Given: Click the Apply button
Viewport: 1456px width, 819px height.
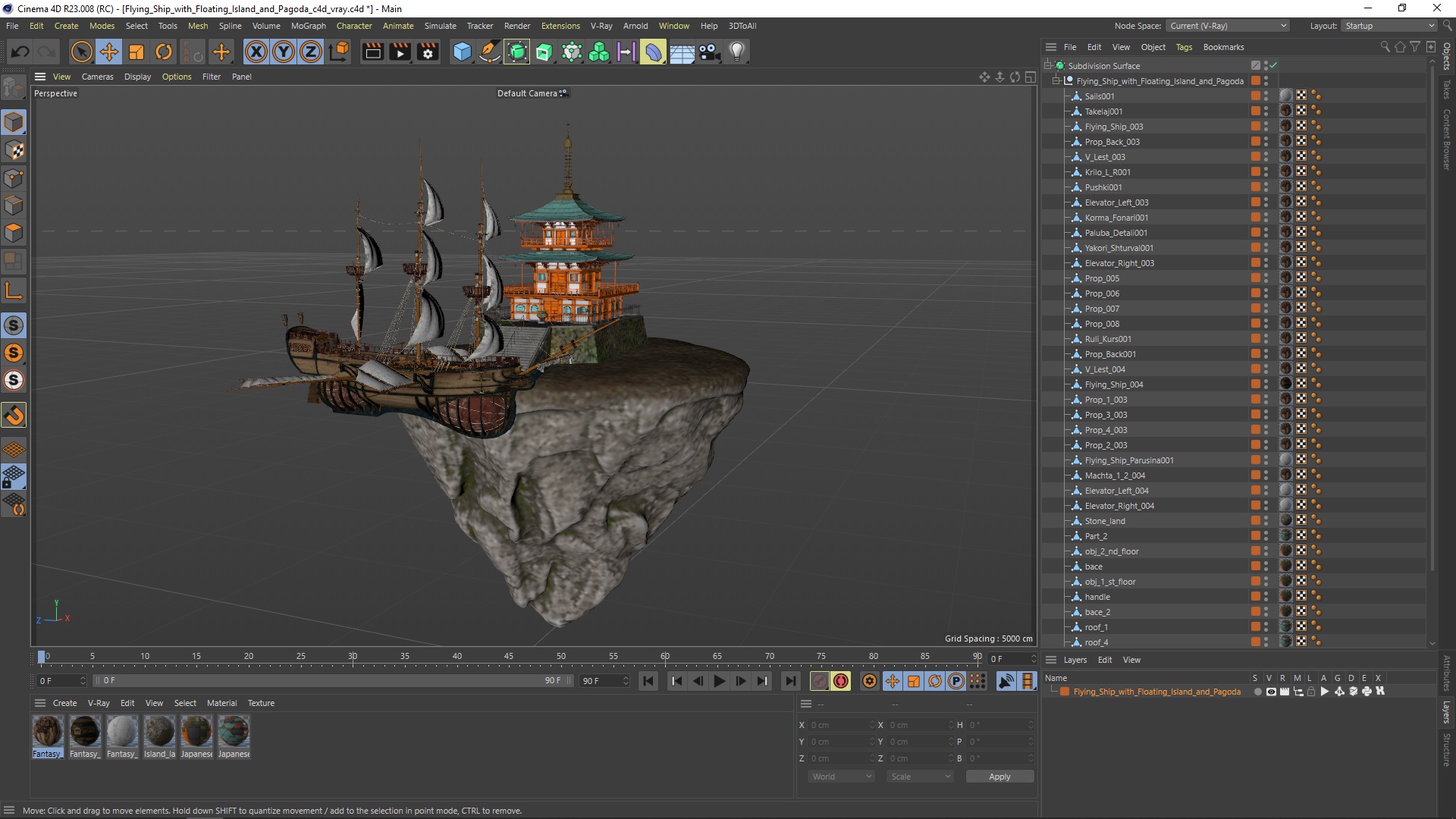Looking at the screenshot, I should (x=999, y=777).
